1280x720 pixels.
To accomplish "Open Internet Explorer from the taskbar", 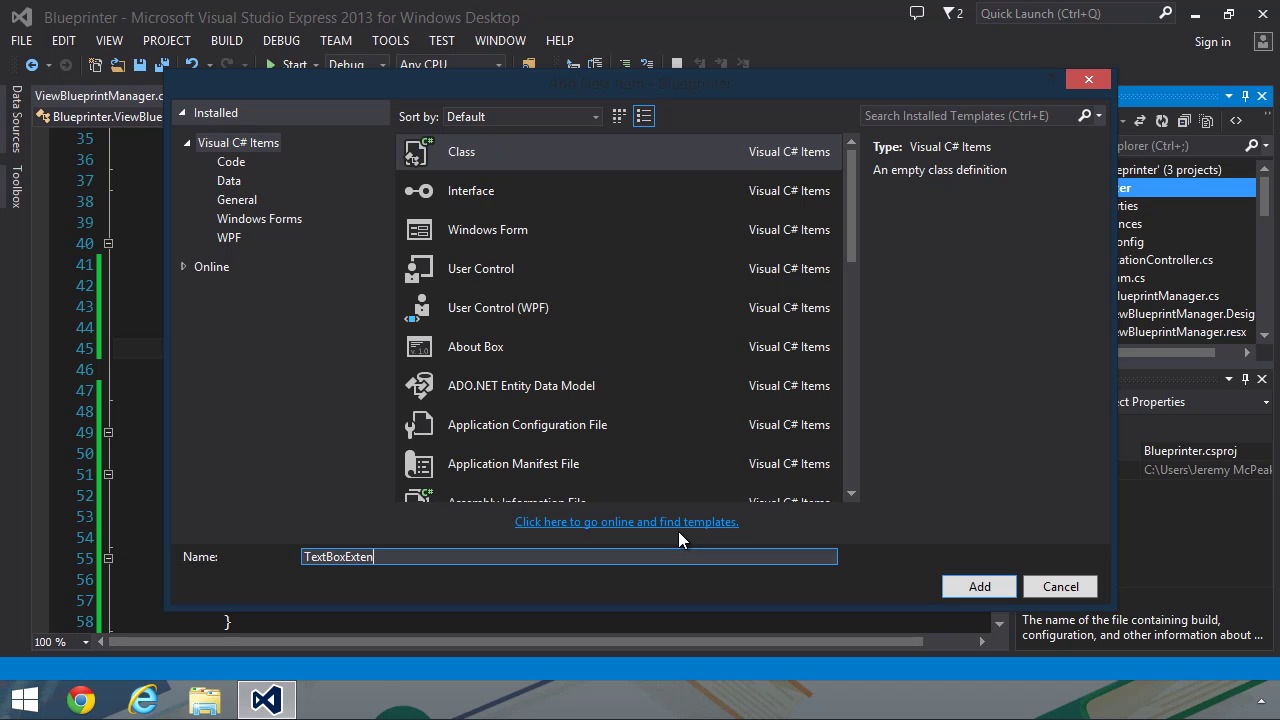I will [x=143, y=700].
